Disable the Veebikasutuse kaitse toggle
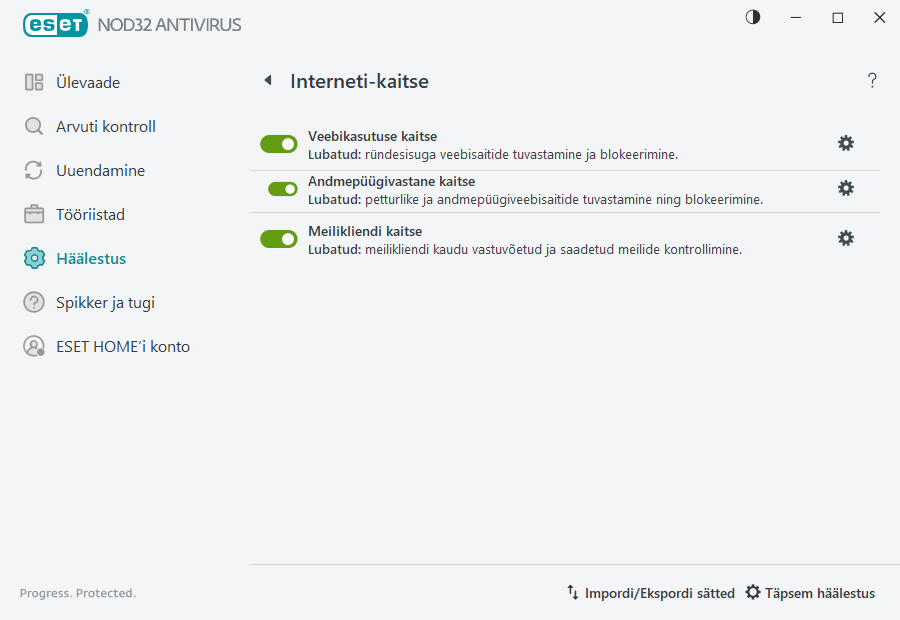The width and height of the screenshot is (900, 620). point(279,143)
